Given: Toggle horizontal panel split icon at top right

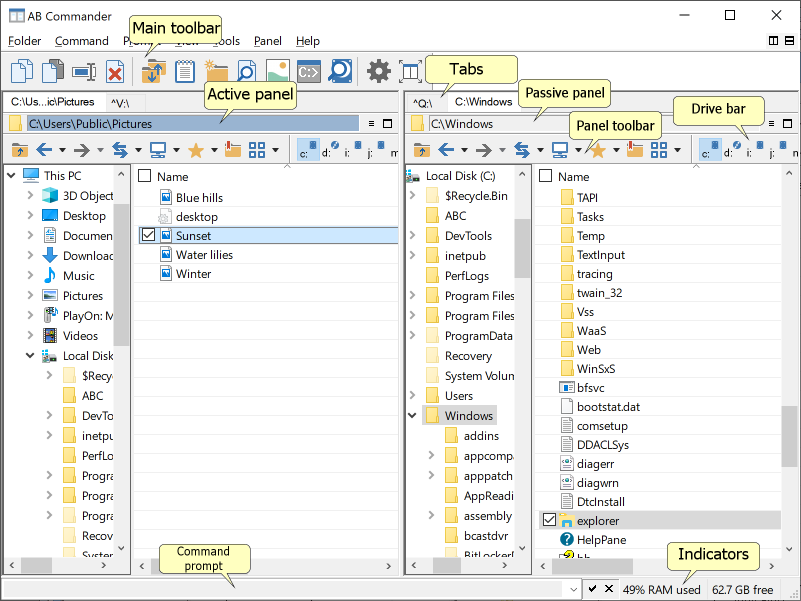Looking at the screenshot, I should 789,40.
